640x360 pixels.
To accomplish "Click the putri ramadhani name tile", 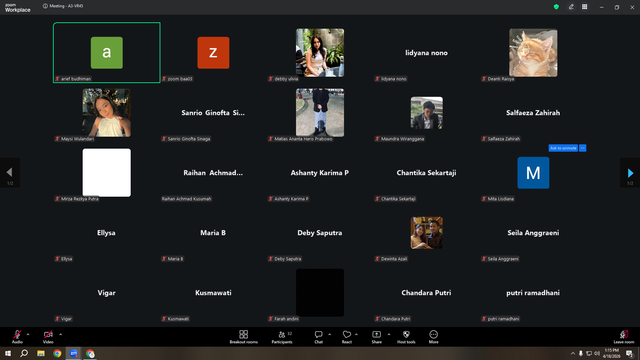I will (x=533, y=293).
